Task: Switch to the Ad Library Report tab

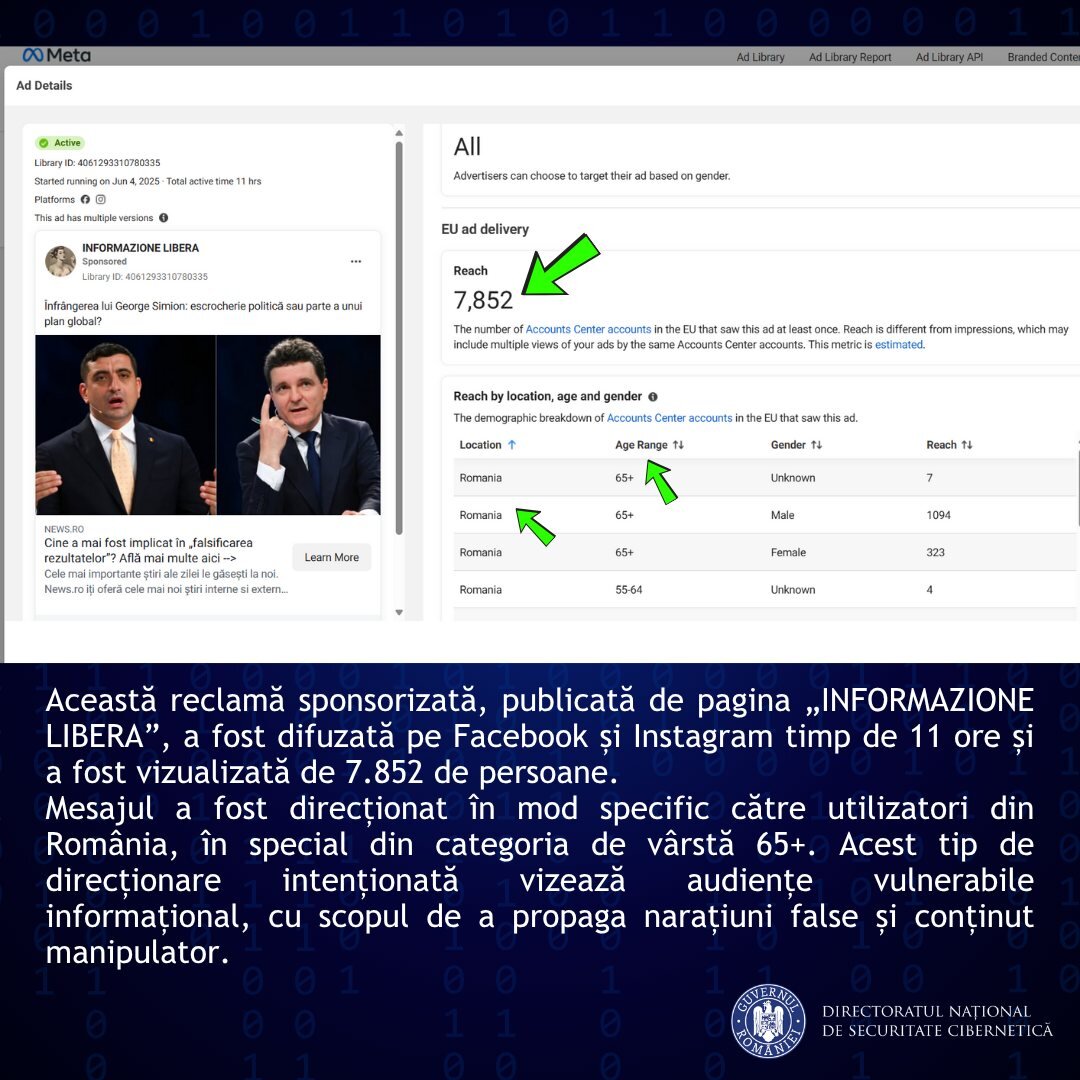Action: [850, 57]
